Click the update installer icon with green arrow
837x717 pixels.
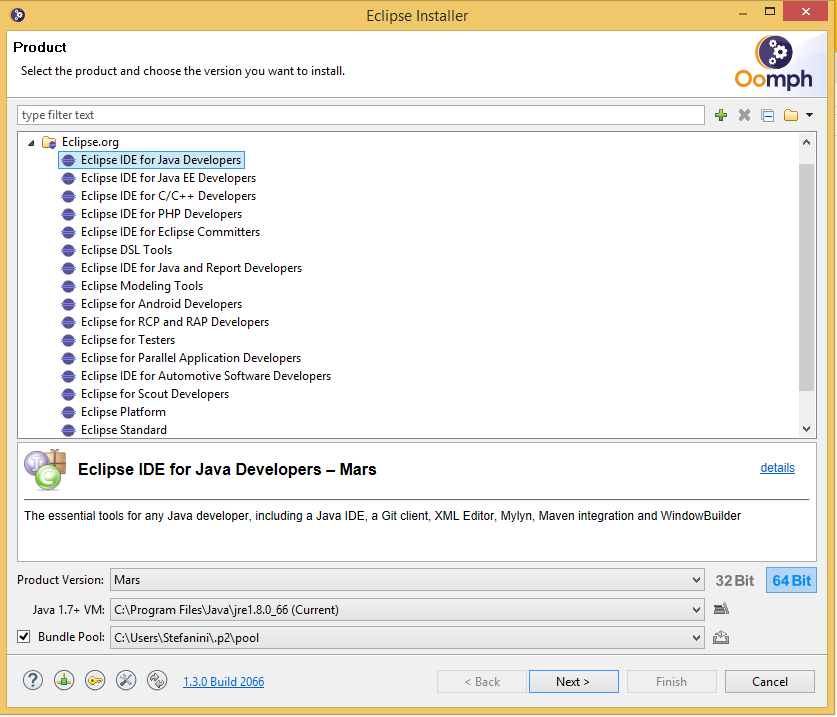pyautogui.click(x=64, y=681)
